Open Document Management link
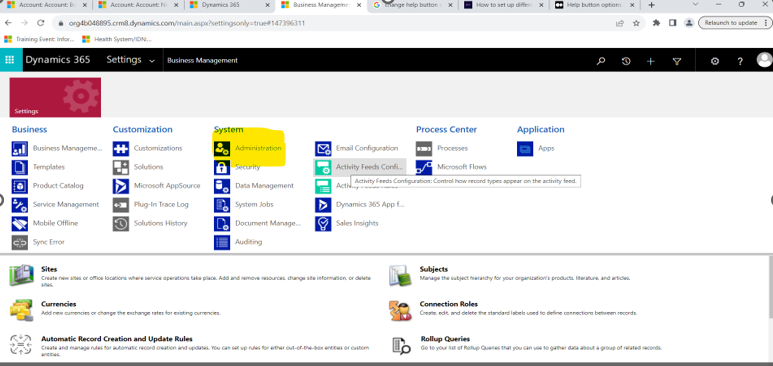 (268, 223)
